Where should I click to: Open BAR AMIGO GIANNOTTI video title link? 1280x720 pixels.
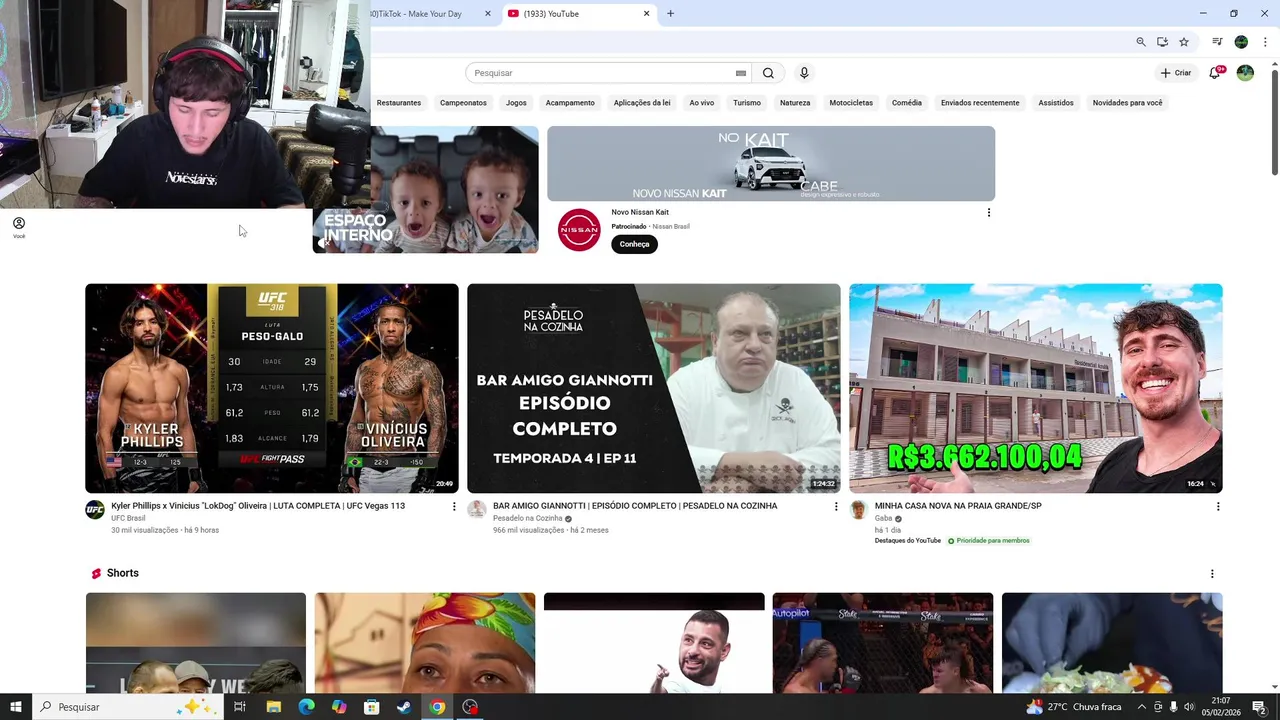point(635,506)
